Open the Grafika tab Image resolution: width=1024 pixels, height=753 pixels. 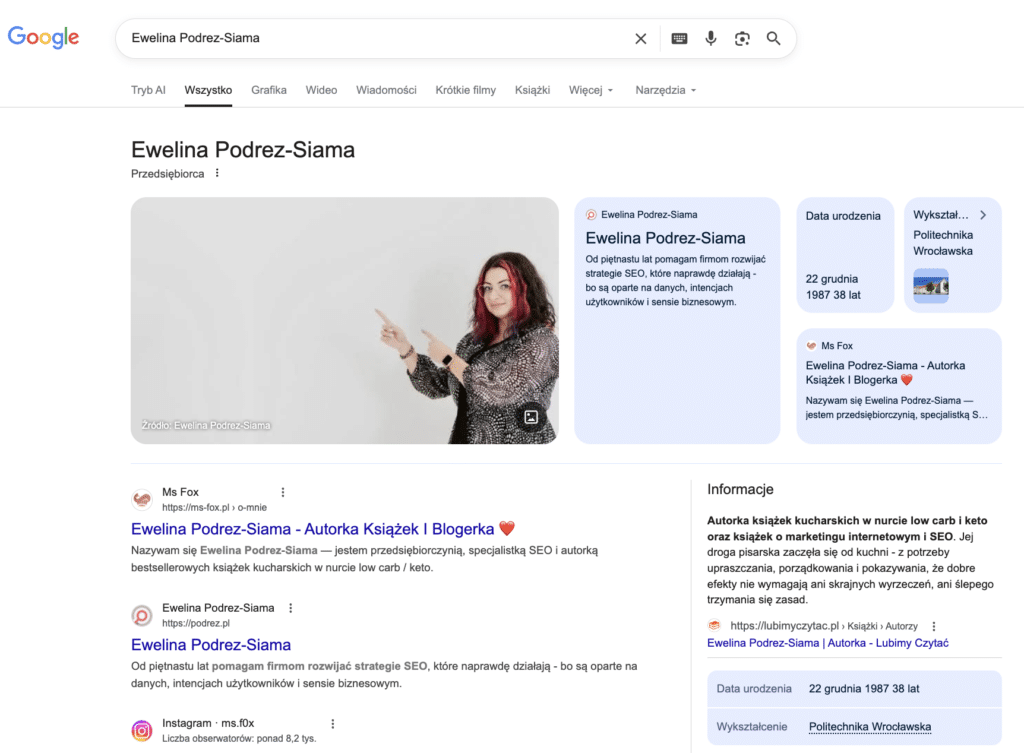coord(269,90)
